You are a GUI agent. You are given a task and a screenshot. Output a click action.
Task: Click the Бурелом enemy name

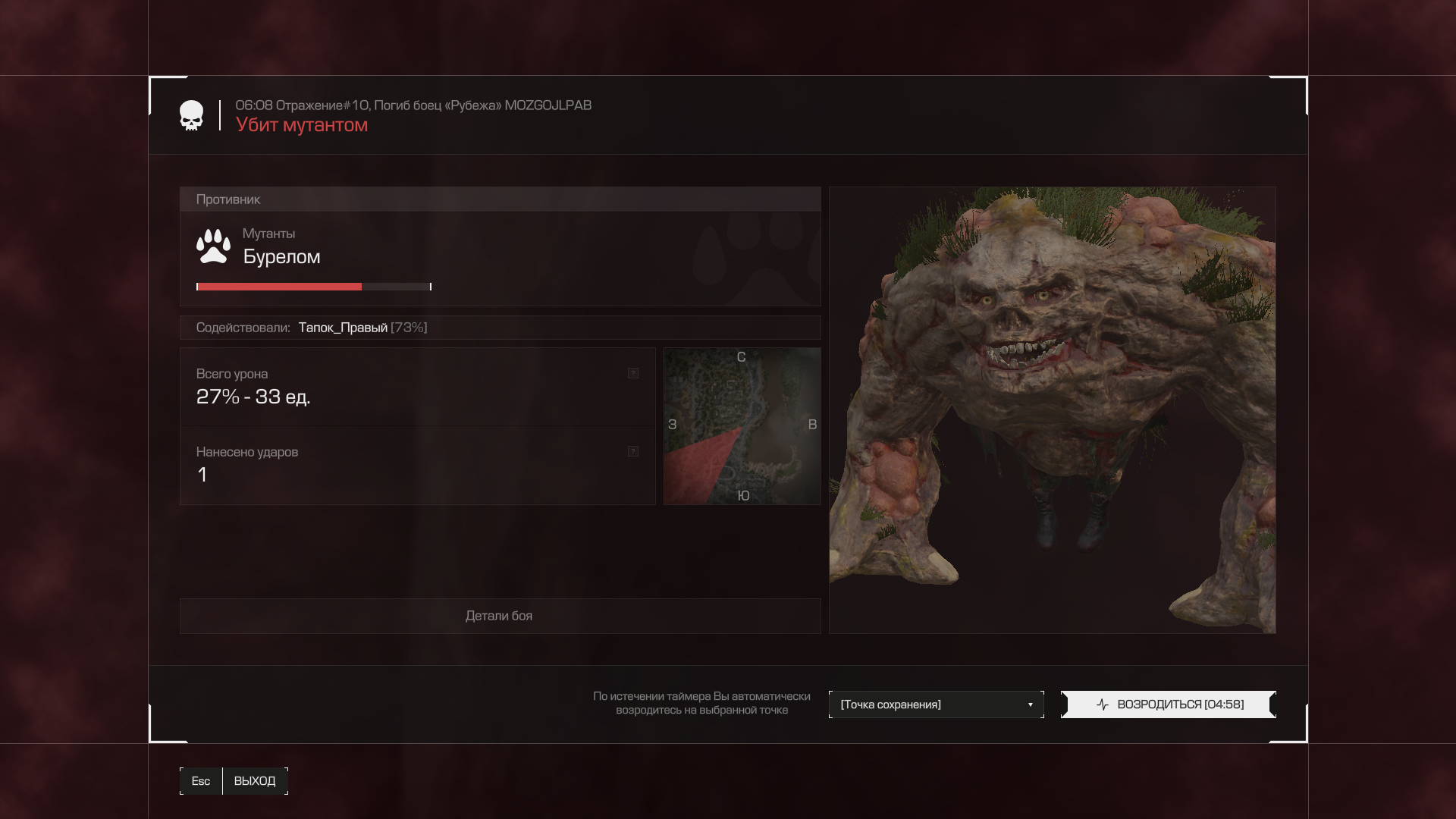tap(281, 257)
